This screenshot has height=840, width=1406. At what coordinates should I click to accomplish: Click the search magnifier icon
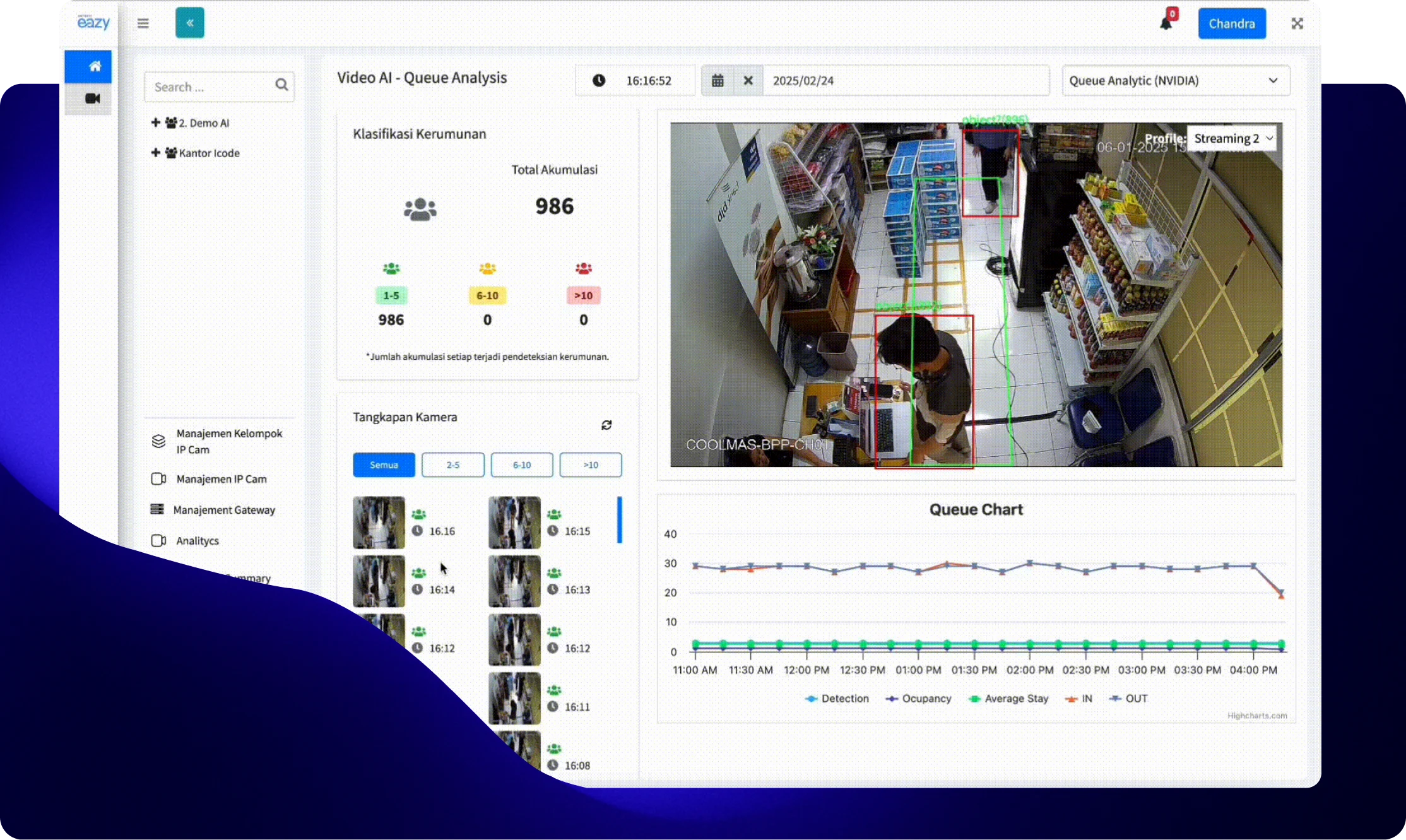(281, 85)
